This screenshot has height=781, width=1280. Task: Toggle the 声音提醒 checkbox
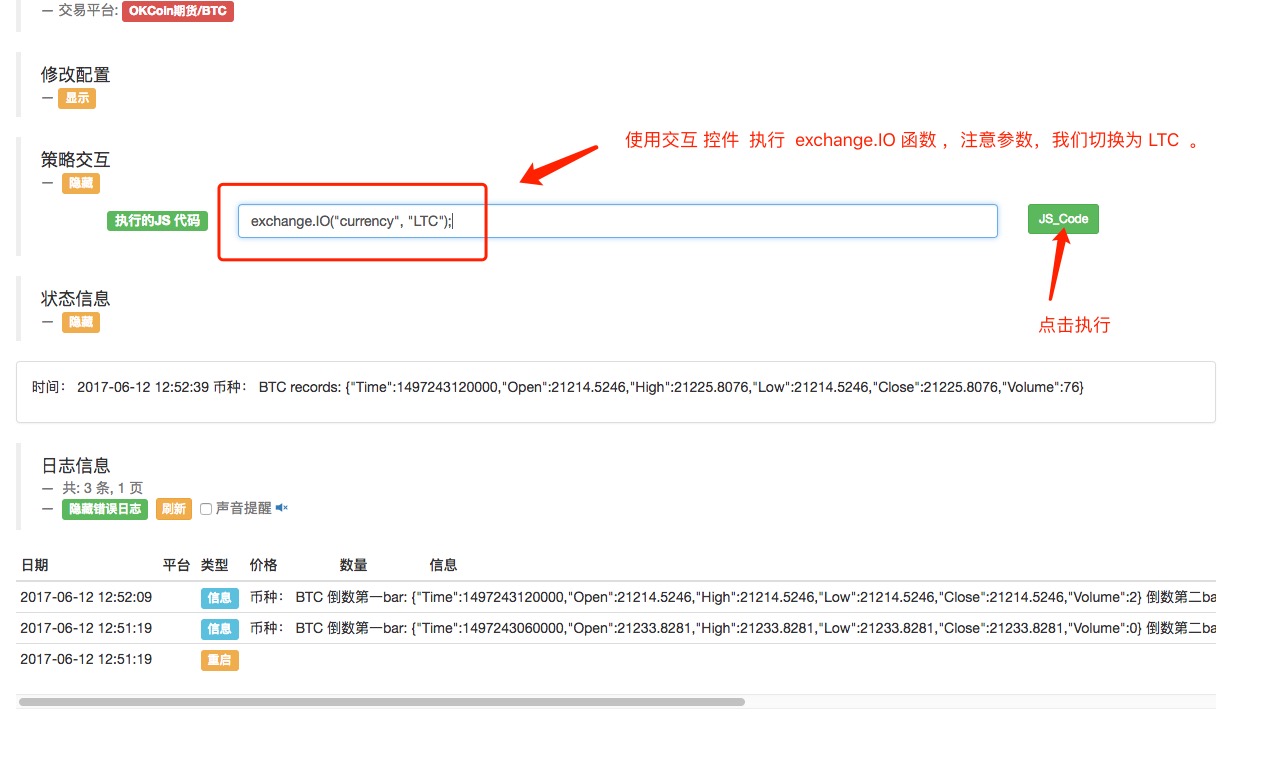tap(206, 509)
